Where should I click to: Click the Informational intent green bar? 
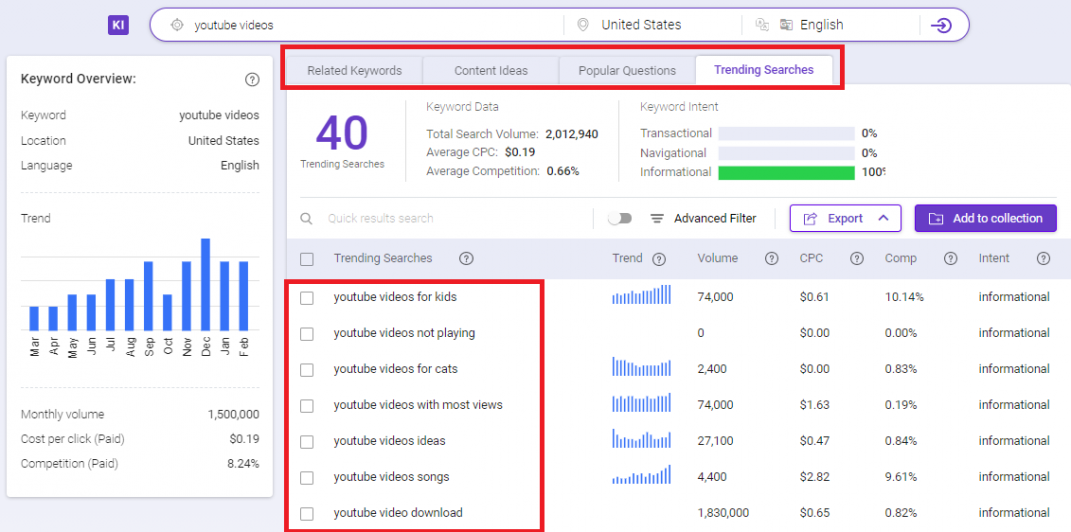(786, 173)
